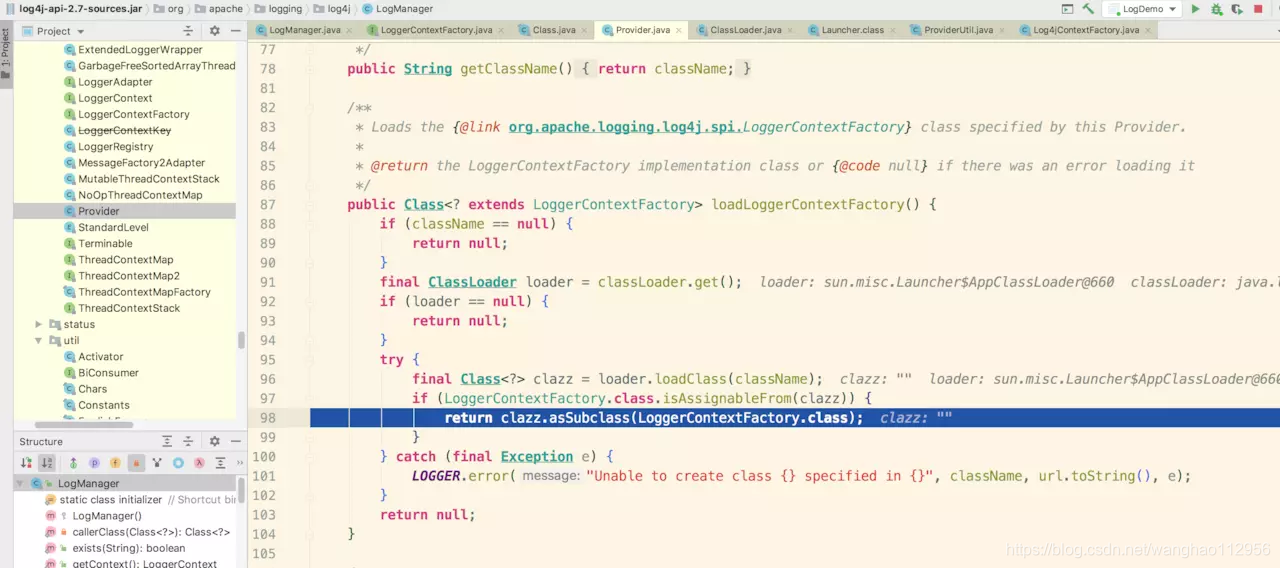Collapse the util folder in Project tree
This screenshot has height=568, width=1280.
pos(39,340)
